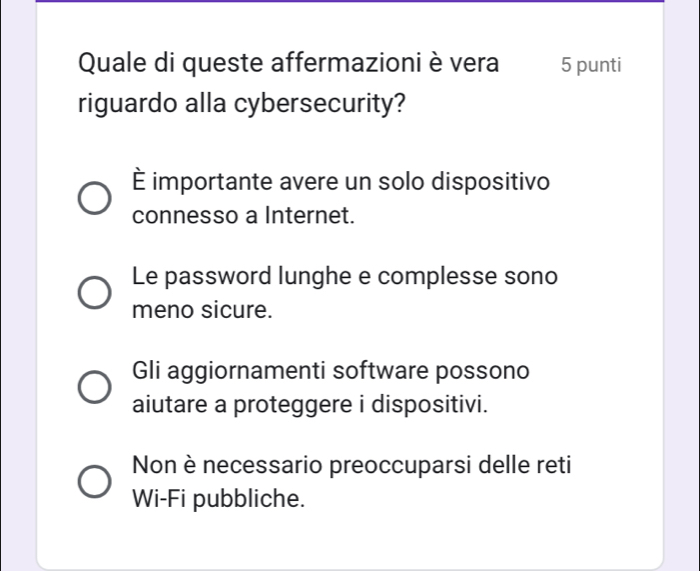
Task: Click the text 'Wi-Fi pubbliche.'
Action: [x=217, y=498]
